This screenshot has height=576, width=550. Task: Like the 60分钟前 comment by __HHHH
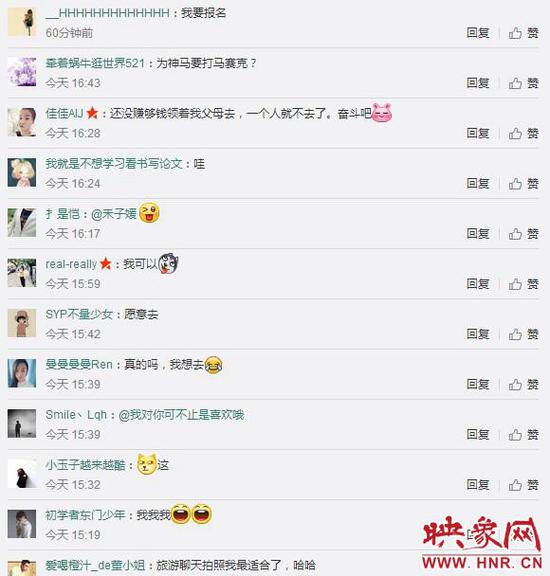point(524,33)
